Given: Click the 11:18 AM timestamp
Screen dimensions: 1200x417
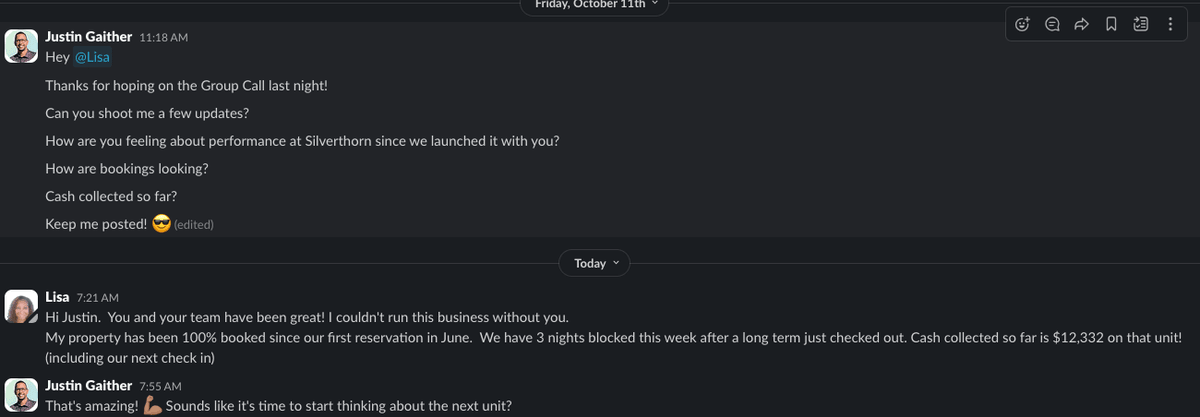Looking at the screenshot, I should [164, 37].
